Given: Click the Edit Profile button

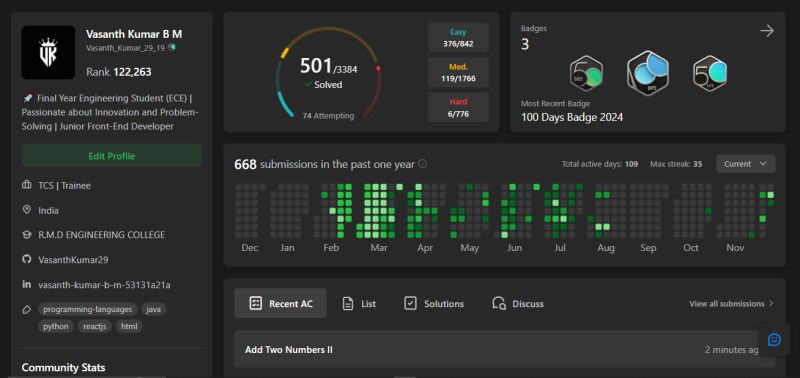Looking at the screenshot, I should click(x=112, y=156).
